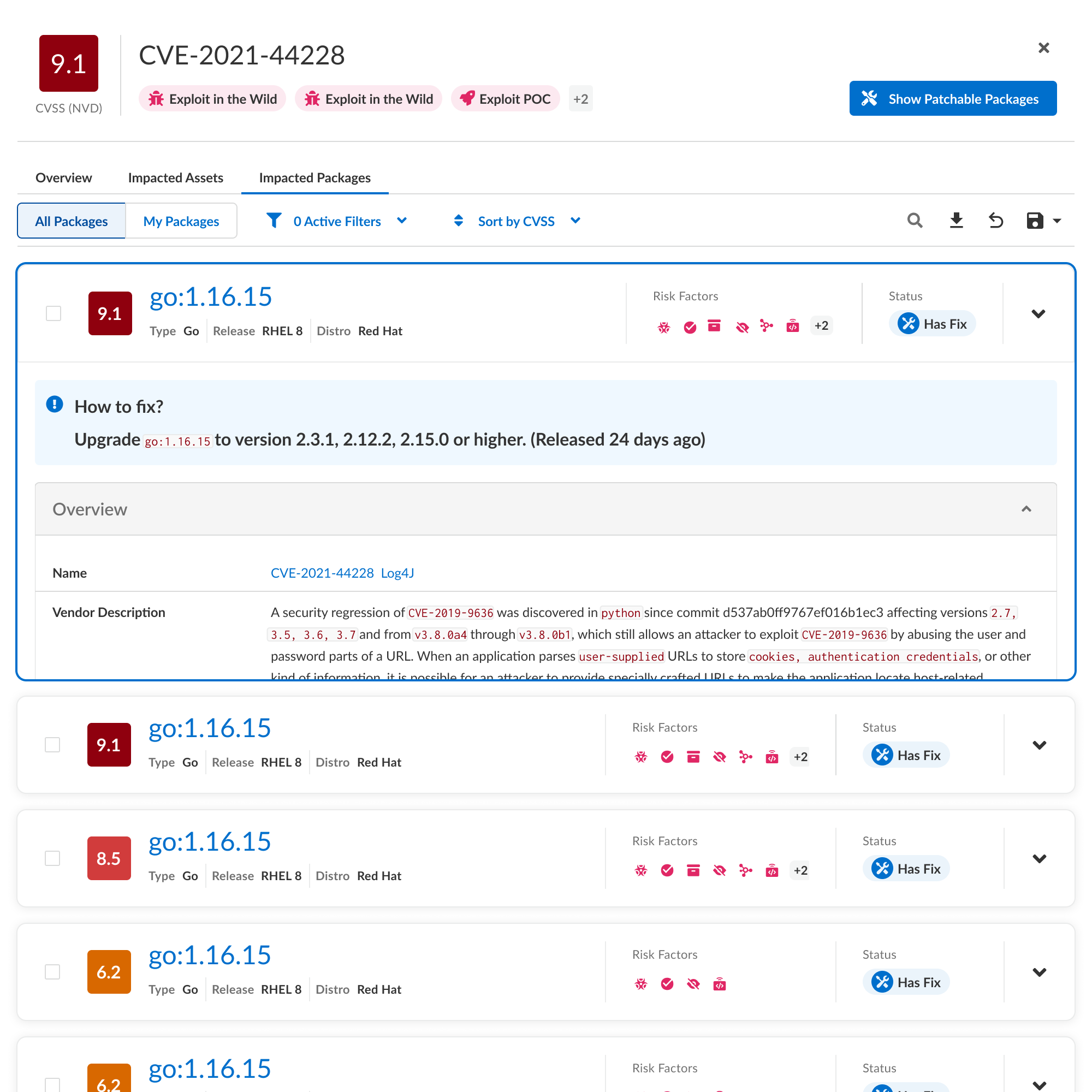This screenshot has width=1092, height=1092.
Task: Click the download icon in toolbar
Action: click(956, 221)
